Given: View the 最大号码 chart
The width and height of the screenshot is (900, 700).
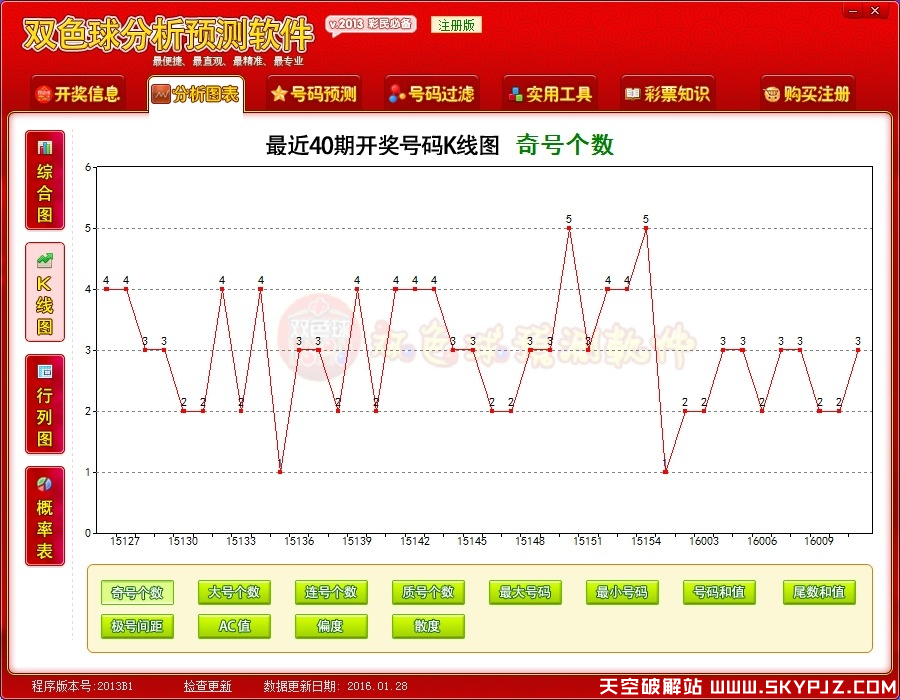Looking at the screenshot, I should 525,592.
